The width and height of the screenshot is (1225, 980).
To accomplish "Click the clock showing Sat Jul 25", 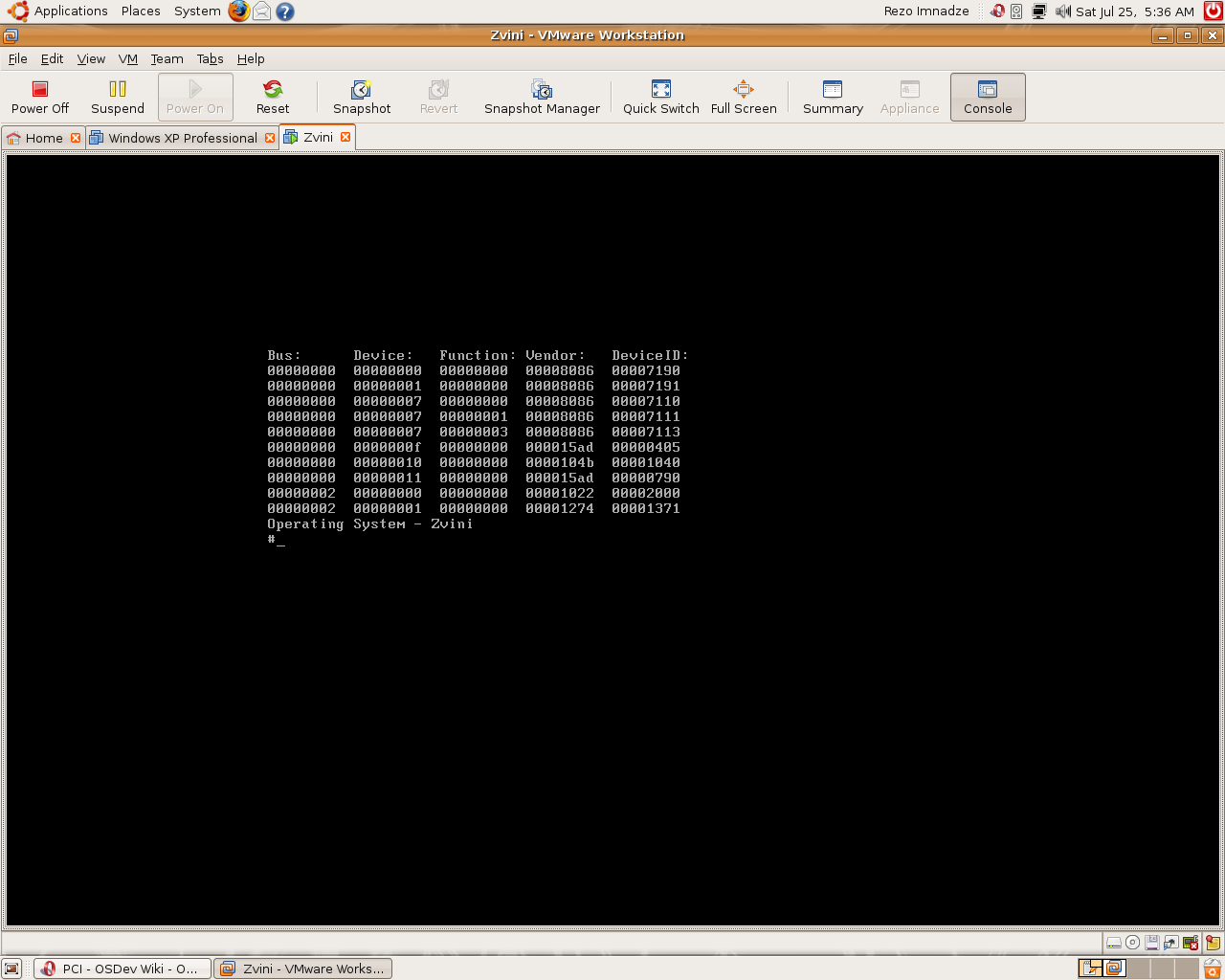I will tap(1135, 11).
